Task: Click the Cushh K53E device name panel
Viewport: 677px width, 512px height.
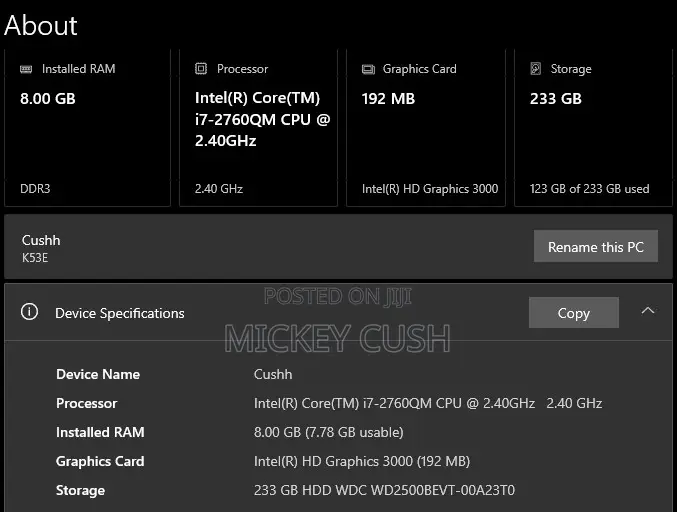Action: tap(338, 247)
